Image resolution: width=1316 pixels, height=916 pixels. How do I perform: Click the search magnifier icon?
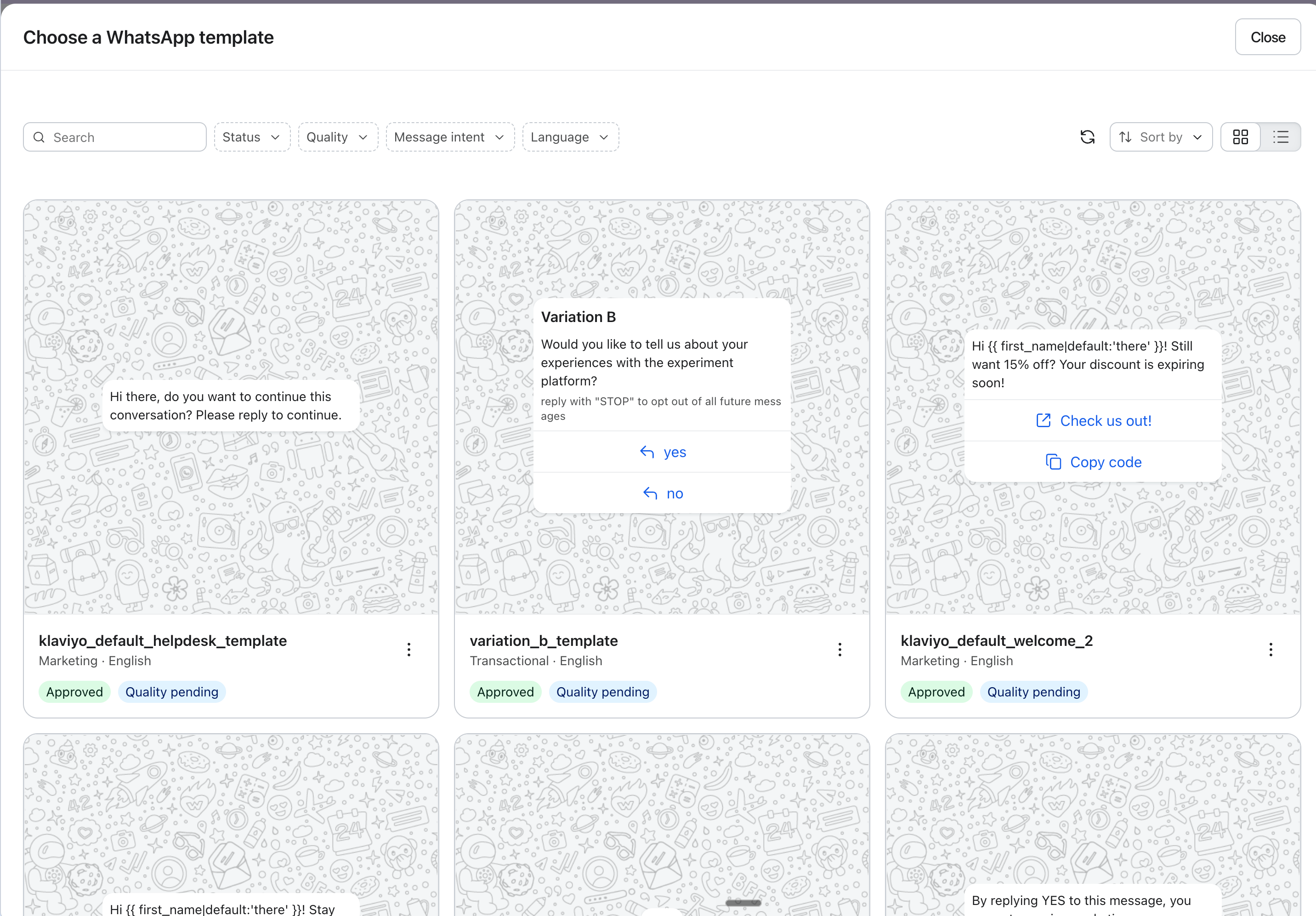pos(39,137)
